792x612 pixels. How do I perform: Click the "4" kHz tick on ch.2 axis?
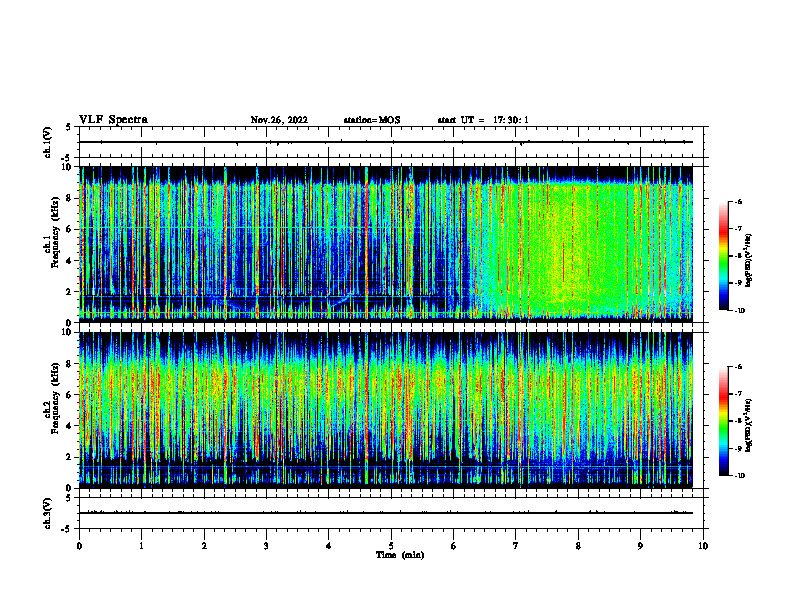pos(70,426)
